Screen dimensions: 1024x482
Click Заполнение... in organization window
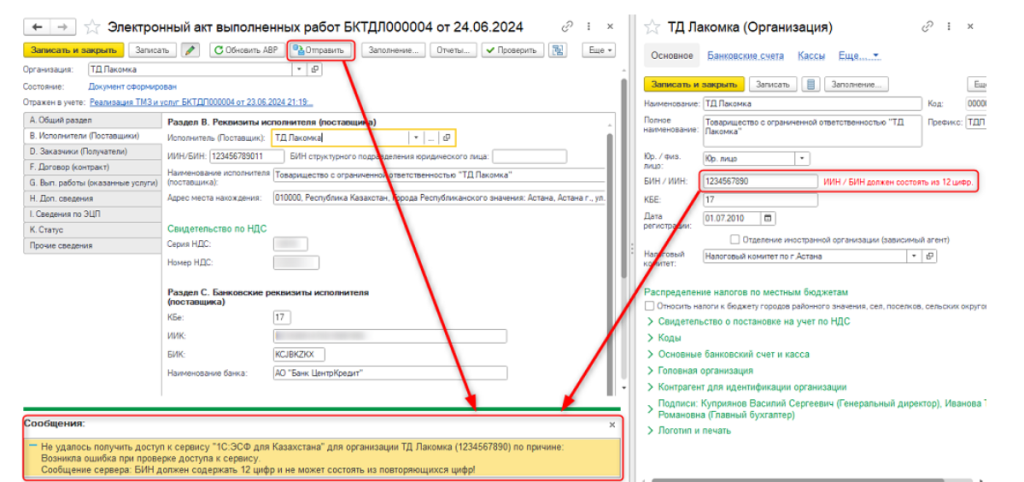point(856,84)
